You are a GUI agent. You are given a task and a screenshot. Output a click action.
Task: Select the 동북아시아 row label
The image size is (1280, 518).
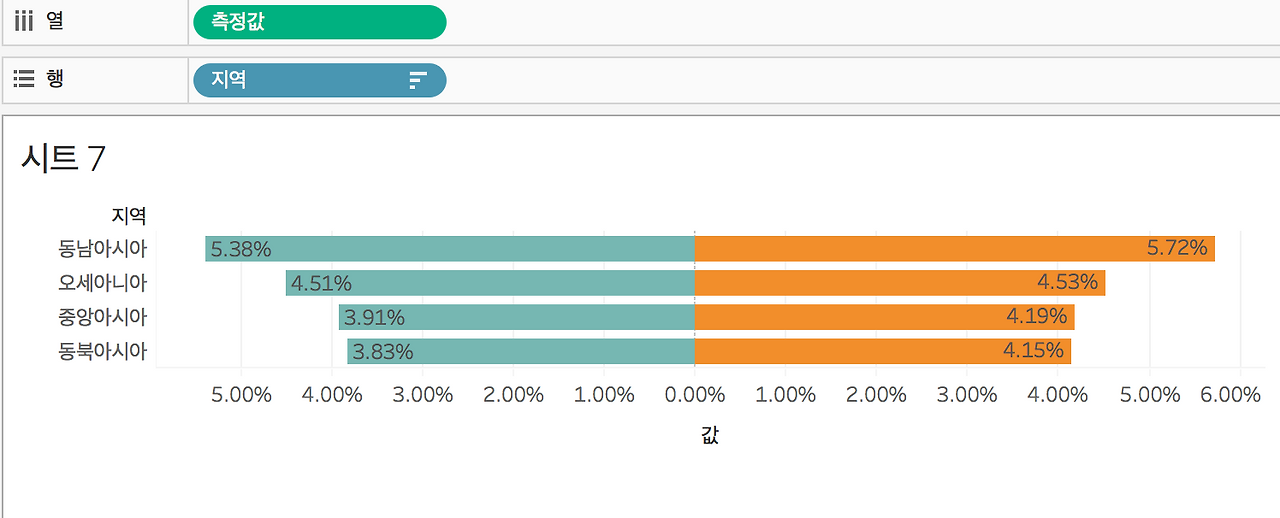click(103, 351)
